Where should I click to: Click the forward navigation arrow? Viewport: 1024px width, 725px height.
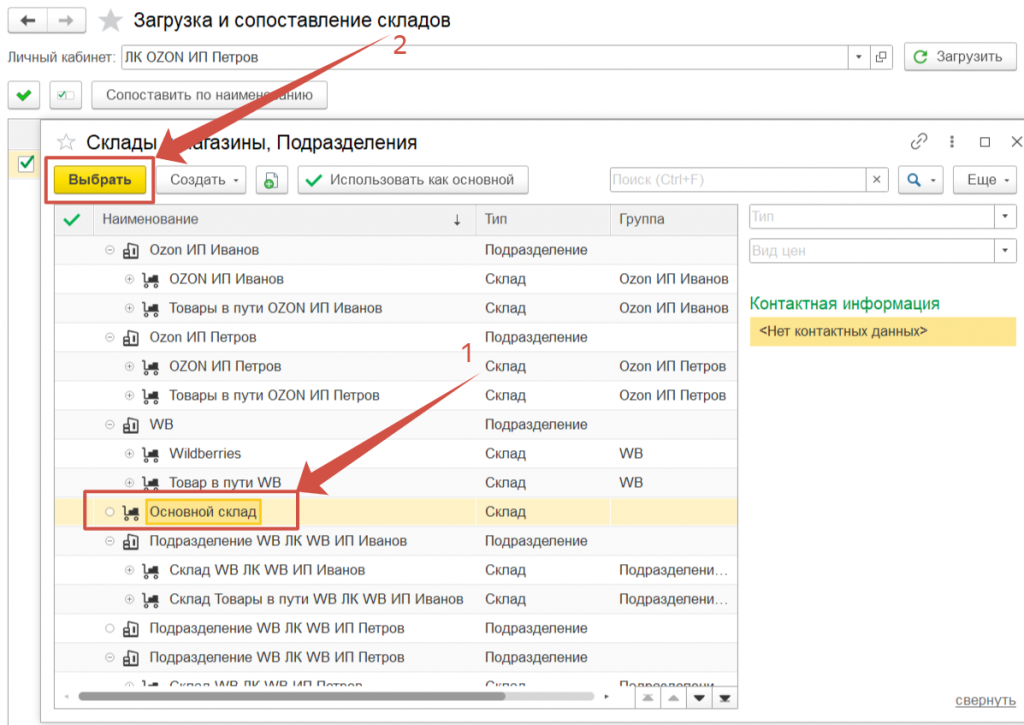pyautogui.click(x=65, y=21)
